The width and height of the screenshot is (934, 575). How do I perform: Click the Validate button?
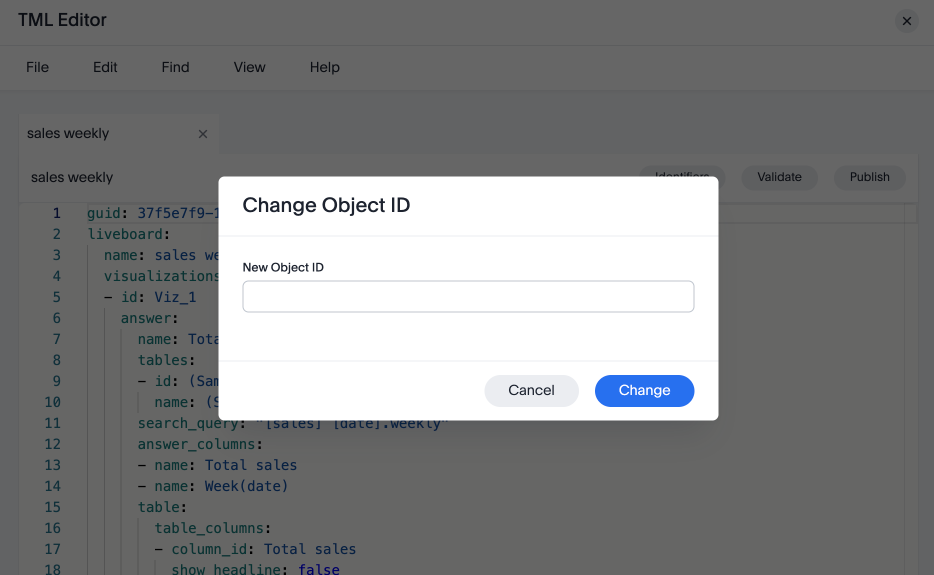click(779, 177)
